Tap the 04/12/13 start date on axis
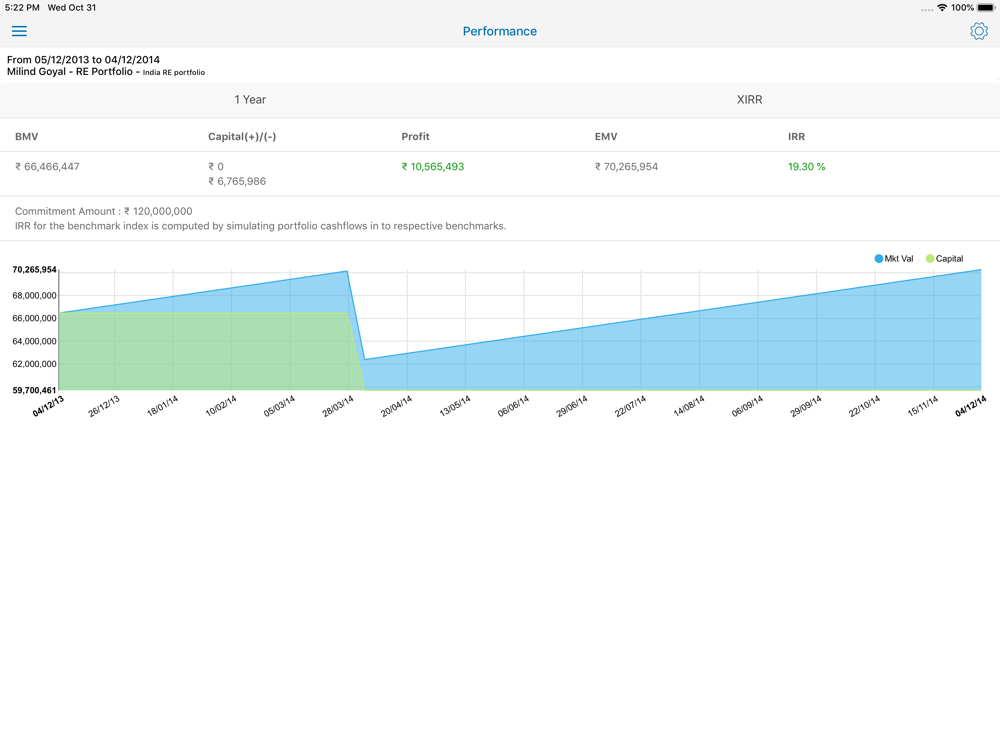The height and width of the screenshot is (750, 1000). tap(48, 405)
